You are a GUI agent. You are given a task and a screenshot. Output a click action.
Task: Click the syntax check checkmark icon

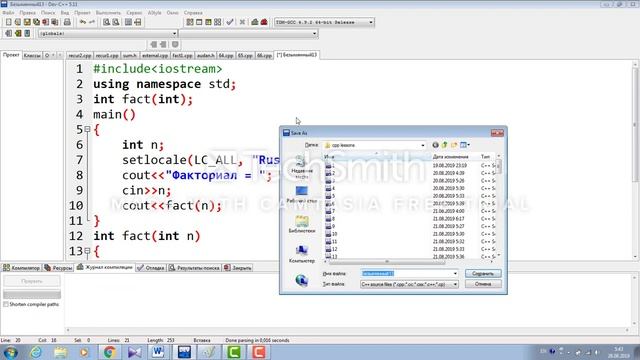(230, 22)
